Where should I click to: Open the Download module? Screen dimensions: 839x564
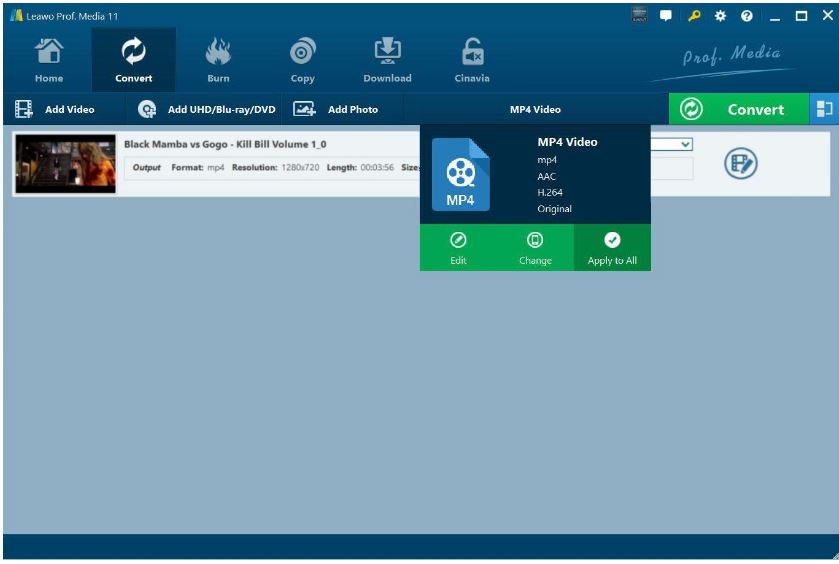tap(387, 60)
